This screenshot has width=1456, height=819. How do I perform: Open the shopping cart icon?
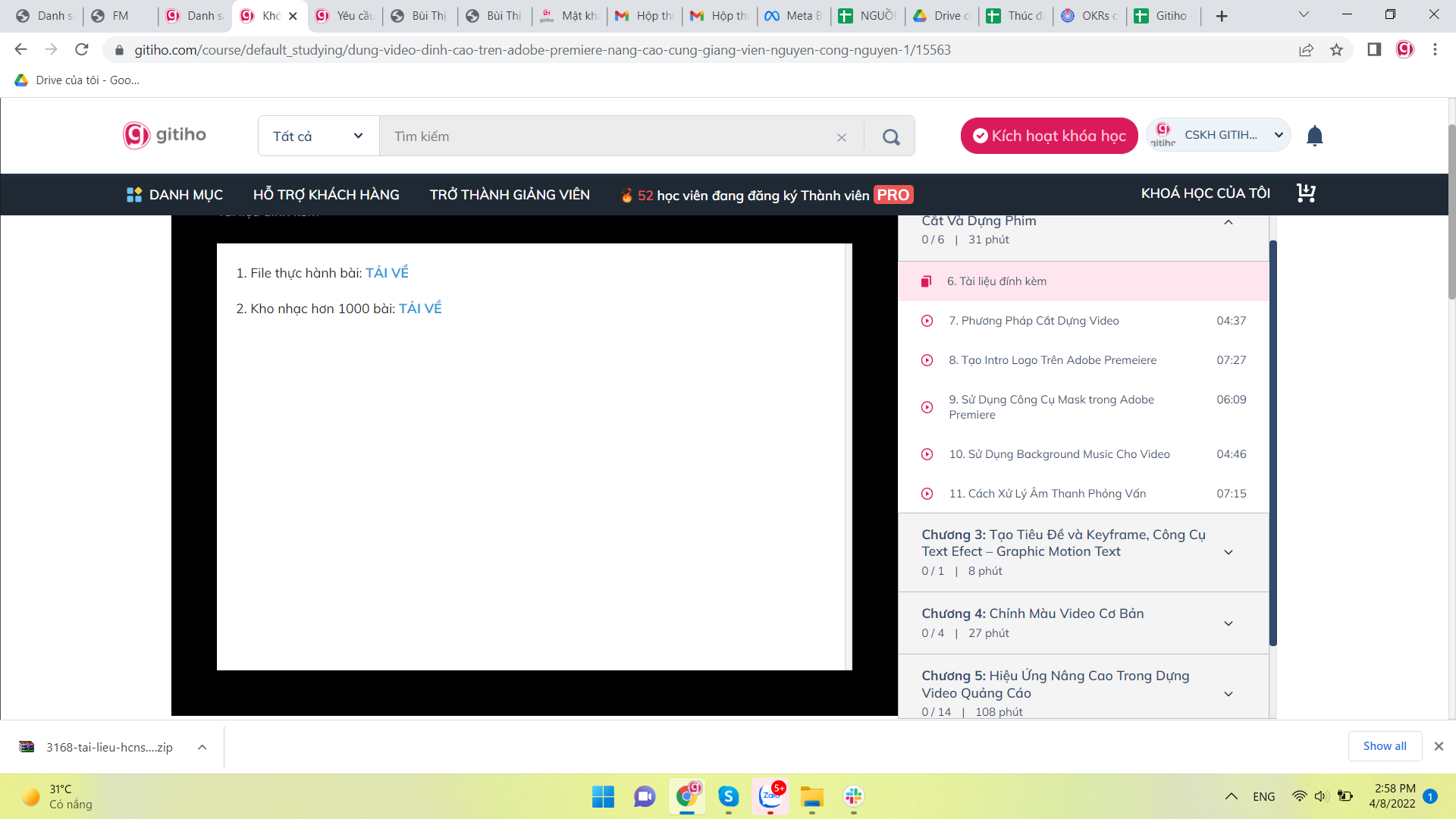click(1306, 193)
